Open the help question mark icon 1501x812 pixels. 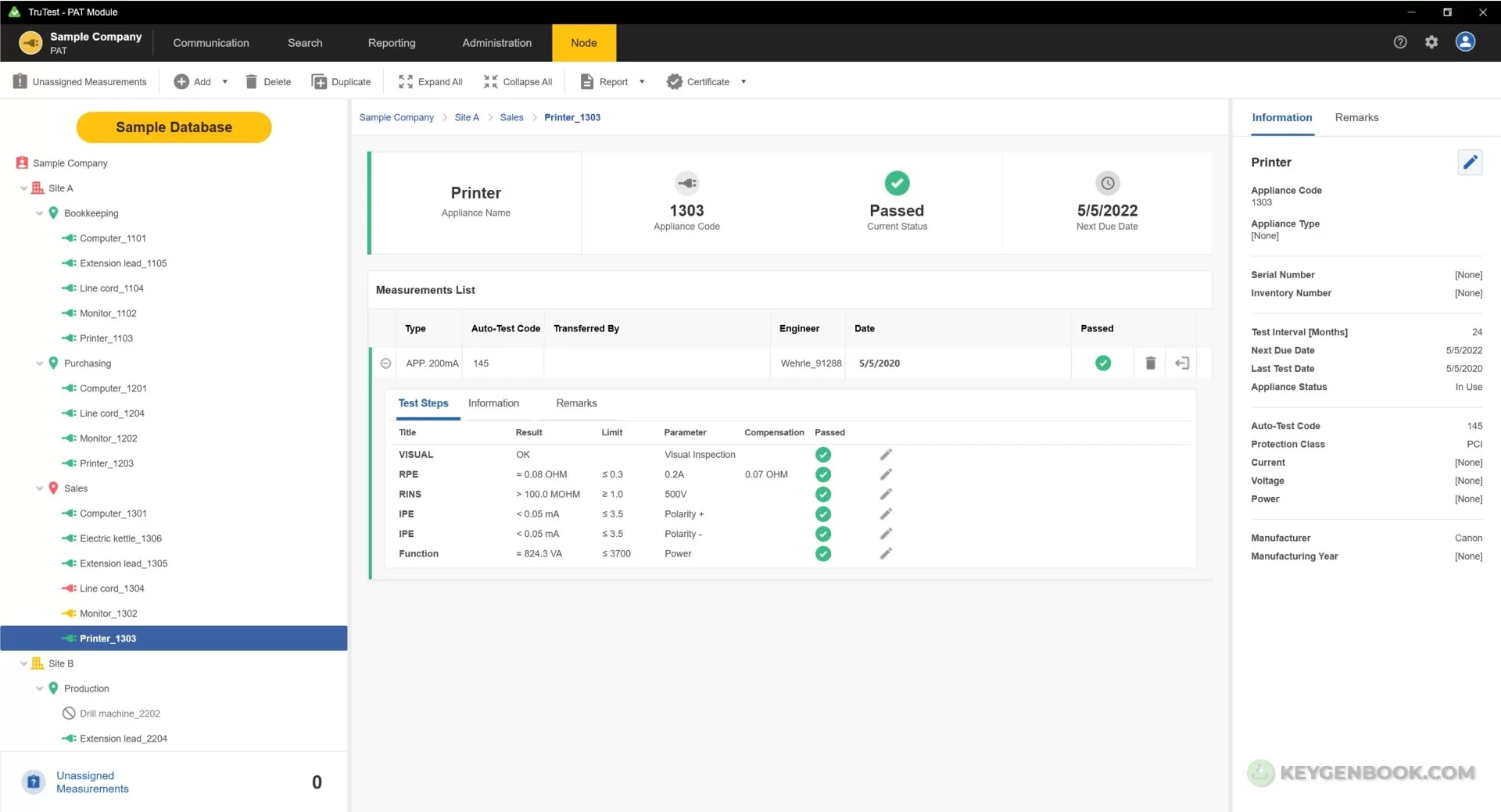(1400, 42)
